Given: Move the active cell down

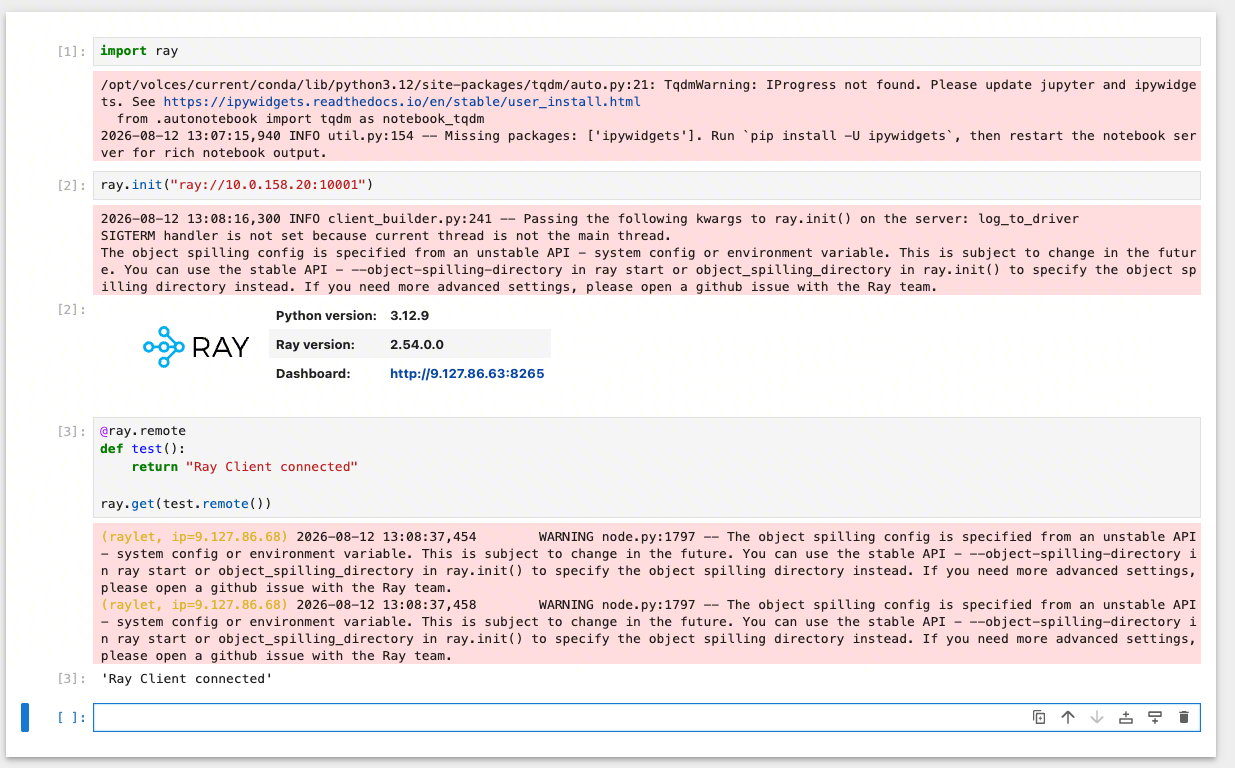Looking at the screenshot, I should tap(1097, 717).
